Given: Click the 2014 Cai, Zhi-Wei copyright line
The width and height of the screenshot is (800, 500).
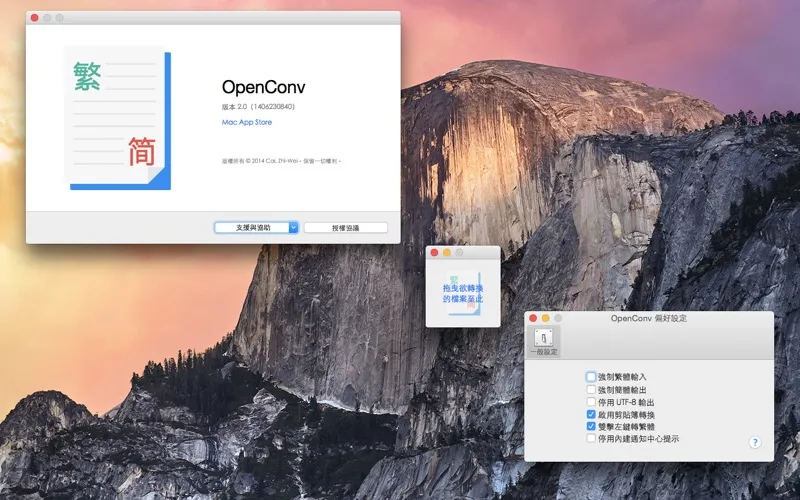Looking at the screenshot, I should coord(281,161).
